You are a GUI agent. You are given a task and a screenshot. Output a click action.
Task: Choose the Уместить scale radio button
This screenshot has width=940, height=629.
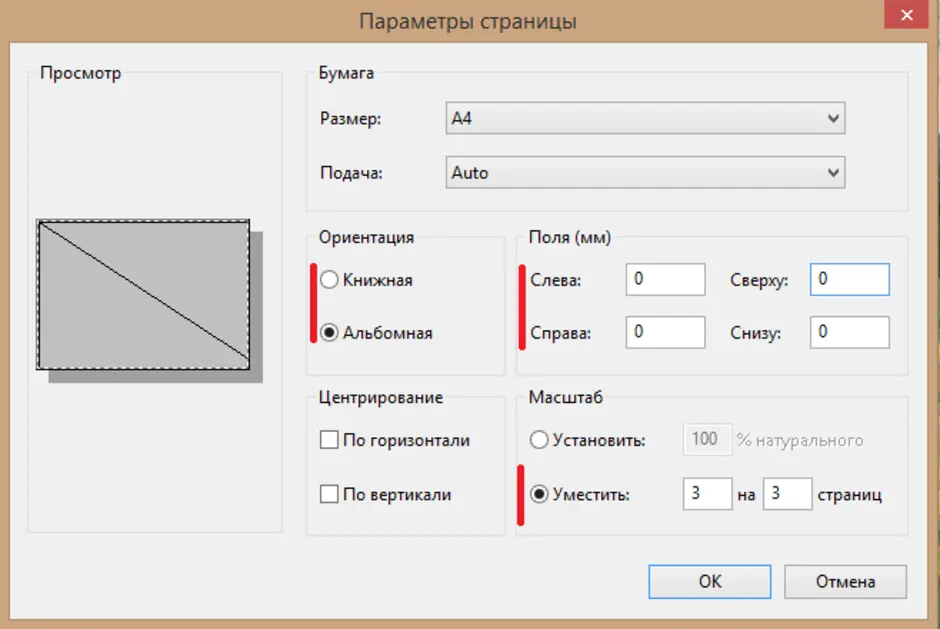(x=539, y=494)
